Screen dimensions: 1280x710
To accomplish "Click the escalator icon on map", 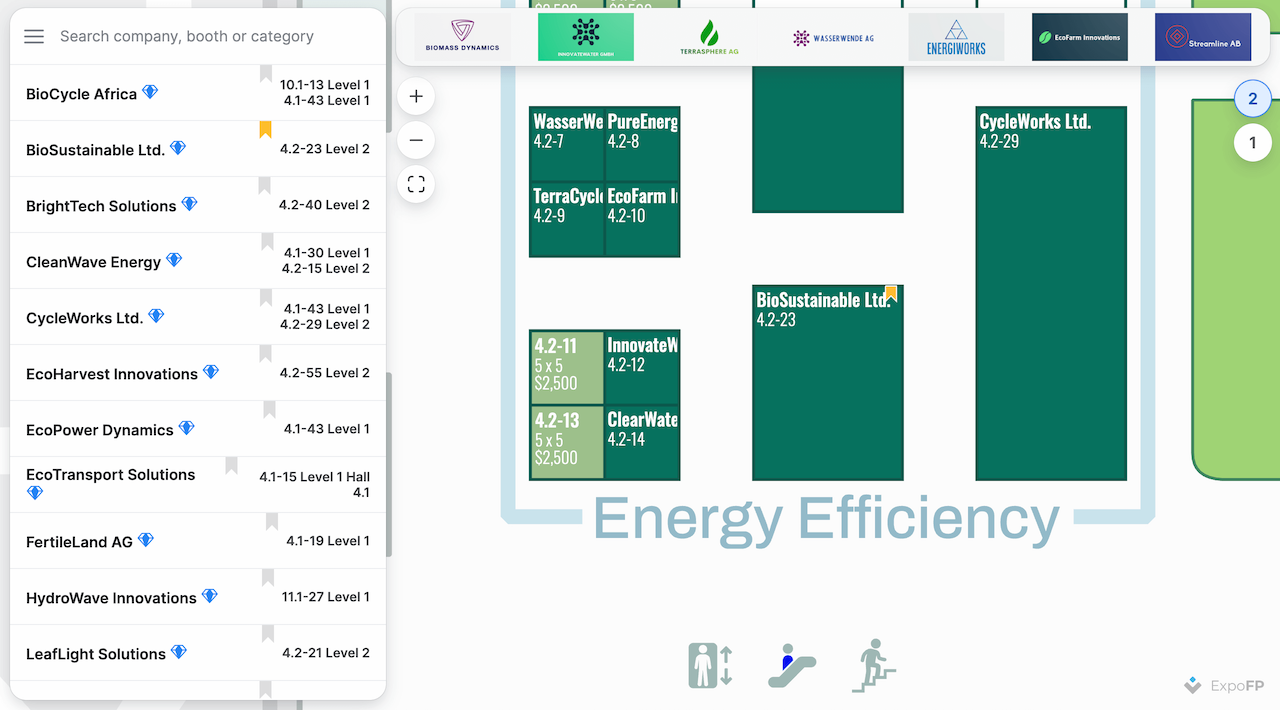I will (x=791, y=666).
